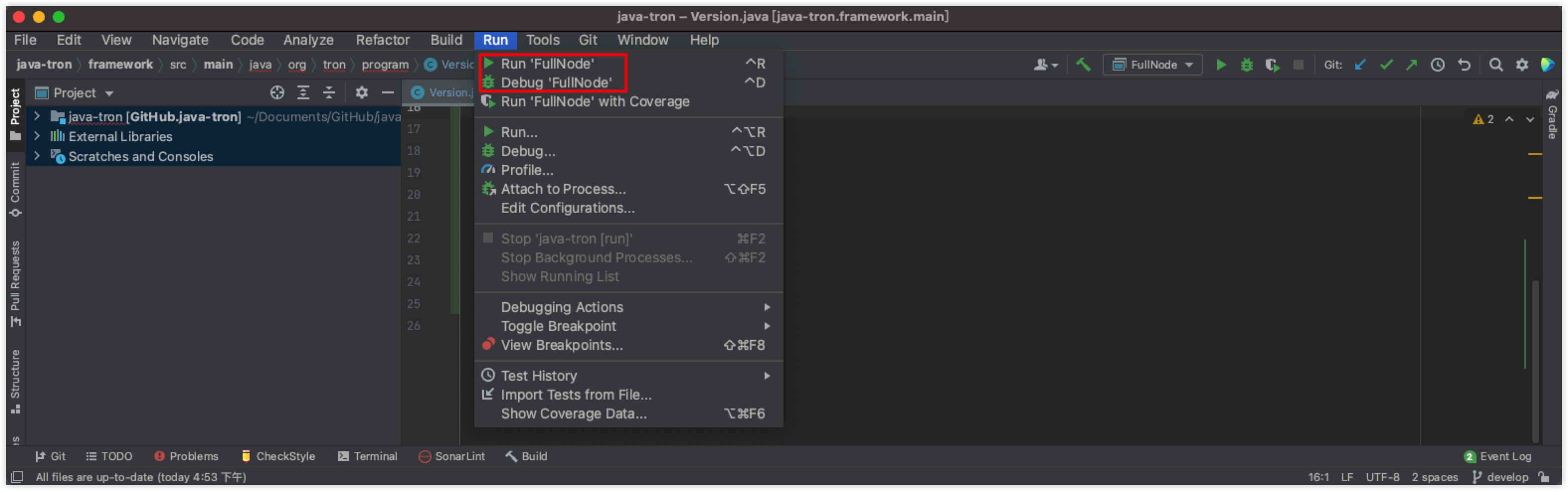Click the editor vertical scrollbar

click(x=1535, y=360)
